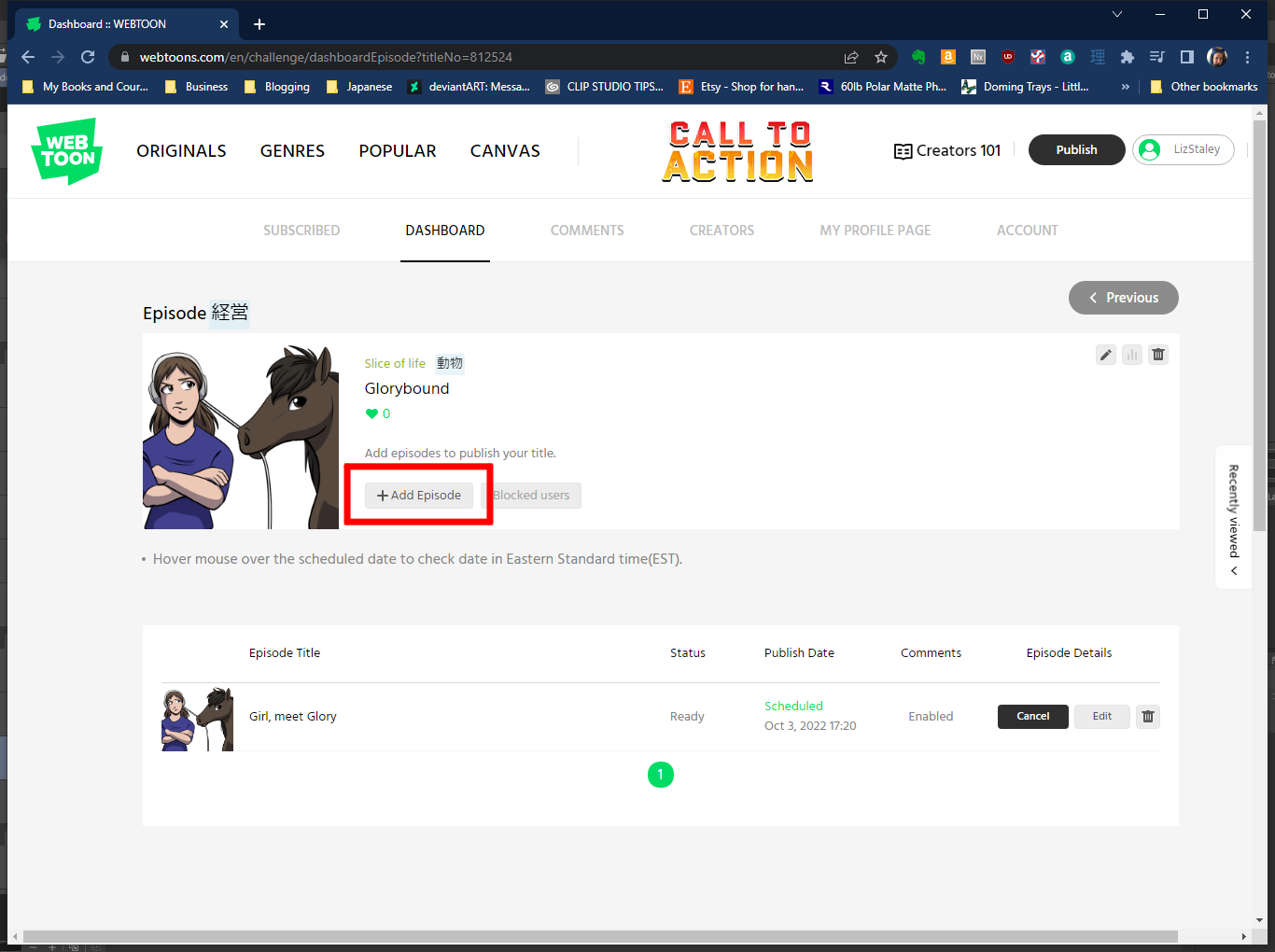Click the Call to Action banner
The image size is (1275, 952).
pyautogui.click(x=738, y=151)
